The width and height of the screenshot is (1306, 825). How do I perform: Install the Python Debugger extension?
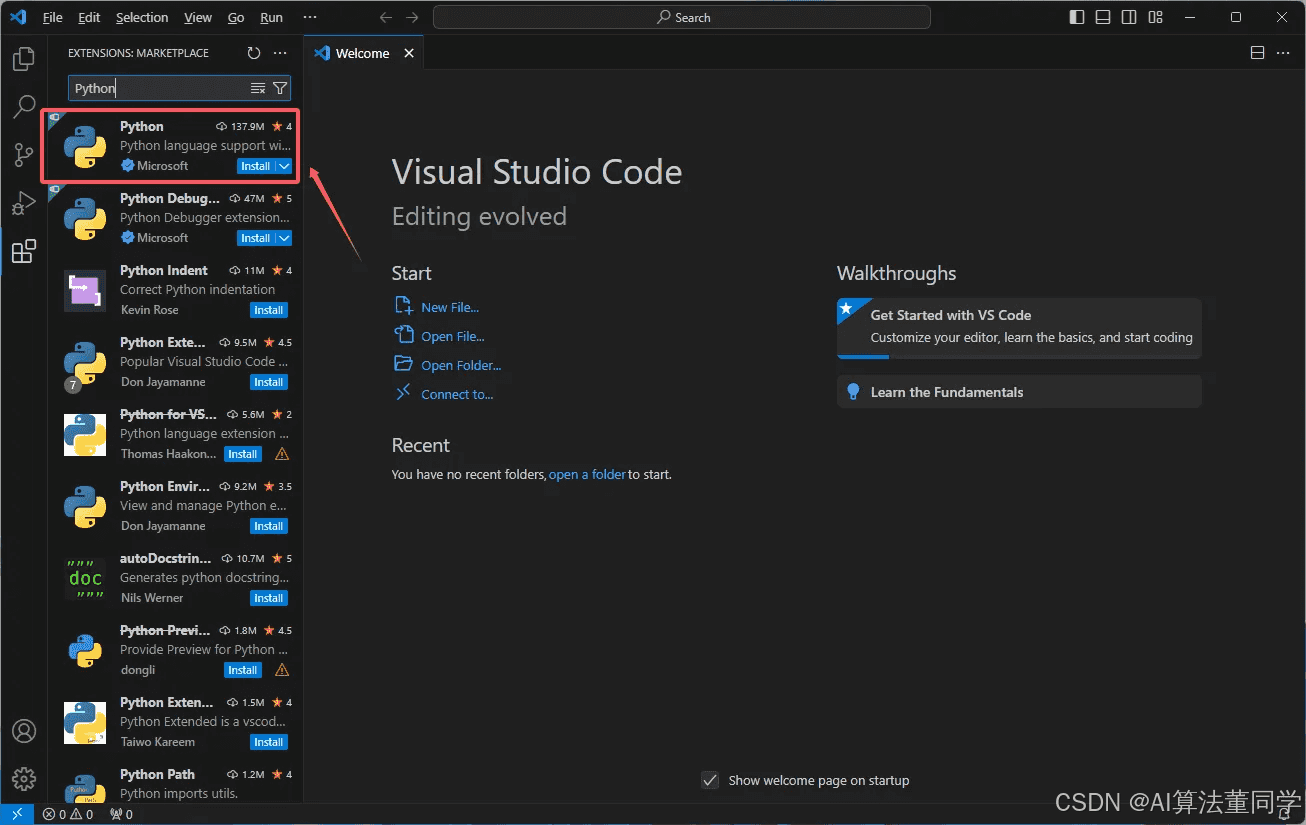click(x=256, y=238)
